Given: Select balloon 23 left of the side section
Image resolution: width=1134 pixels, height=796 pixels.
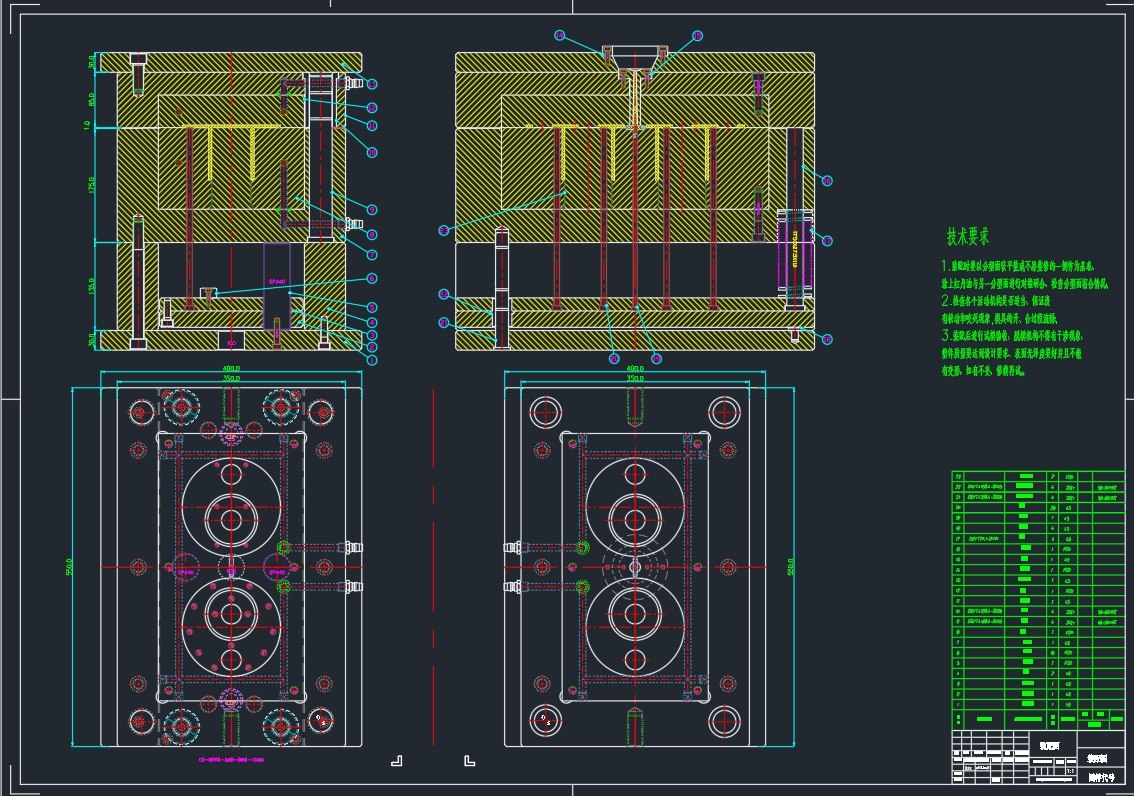Looking at the screenshot, I should (x=443, y=231).
